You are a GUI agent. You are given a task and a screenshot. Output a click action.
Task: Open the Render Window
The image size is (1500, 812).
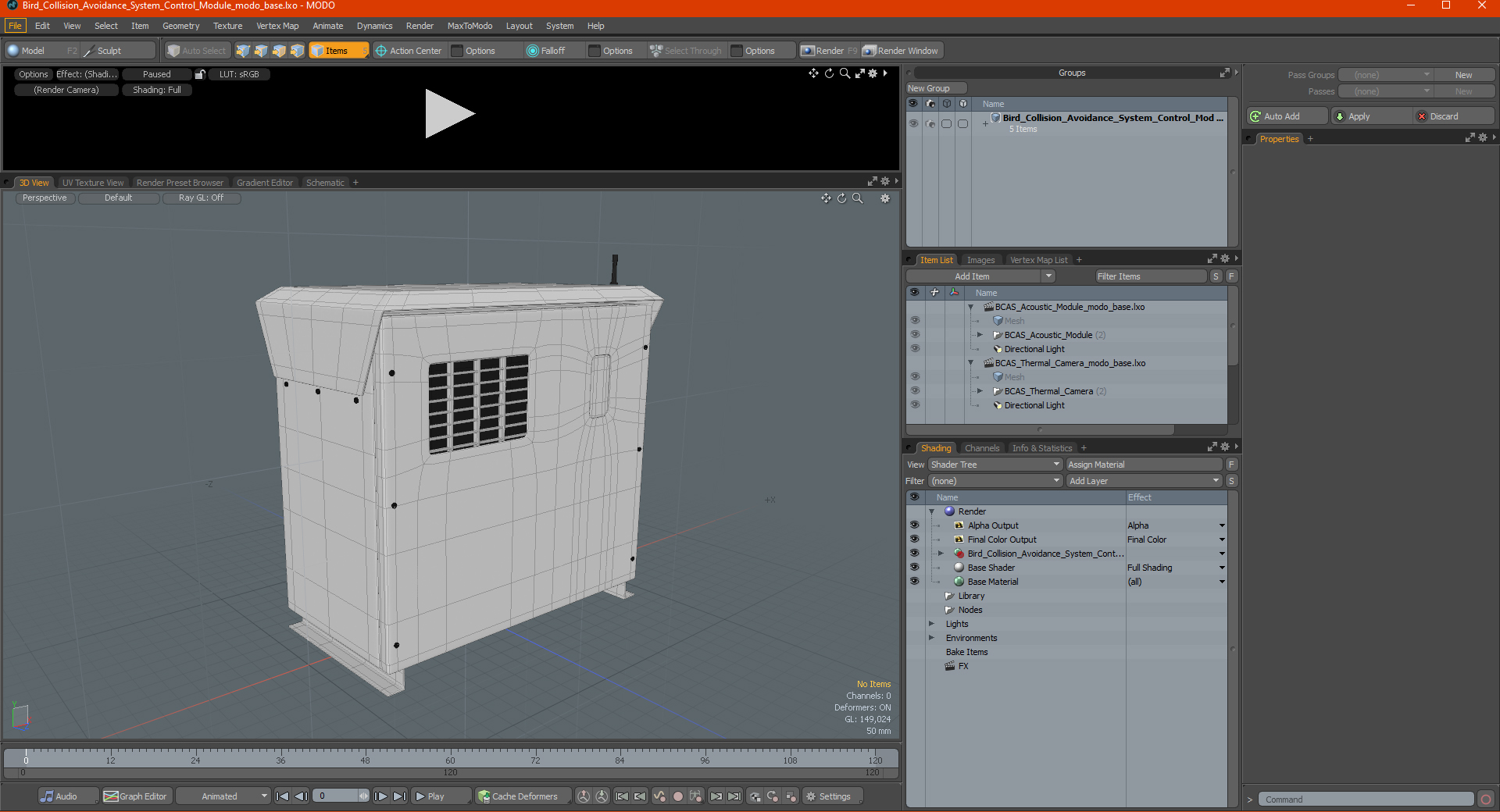(902, 51)
